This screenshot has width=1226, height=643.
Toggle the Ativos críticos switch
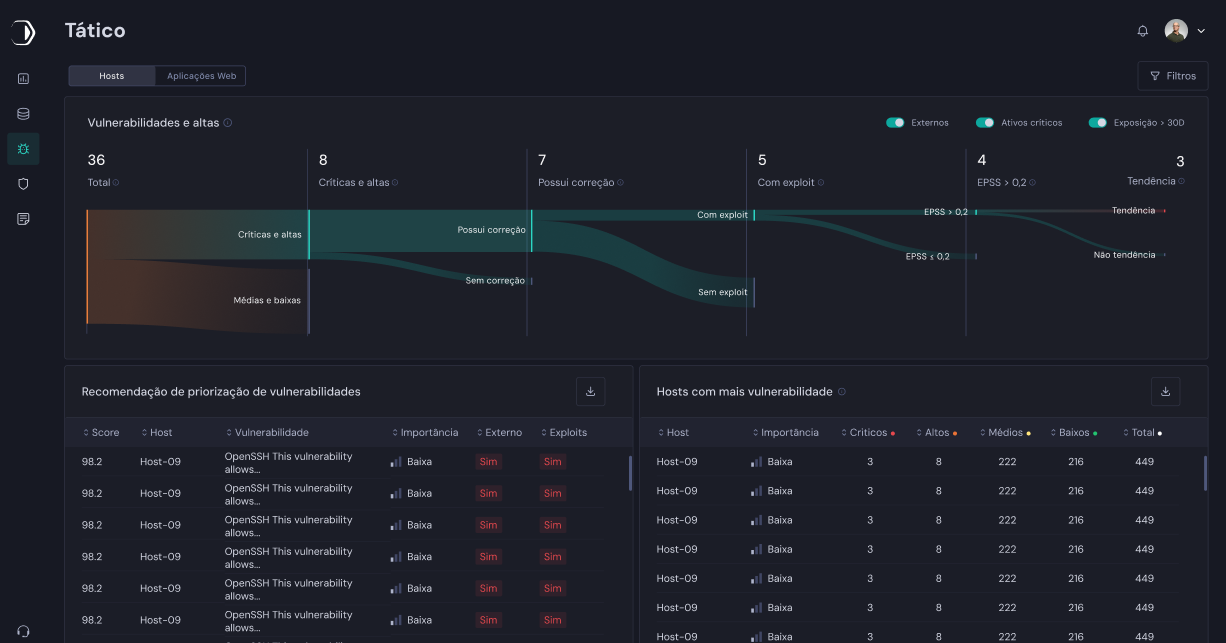pos(985,123)
